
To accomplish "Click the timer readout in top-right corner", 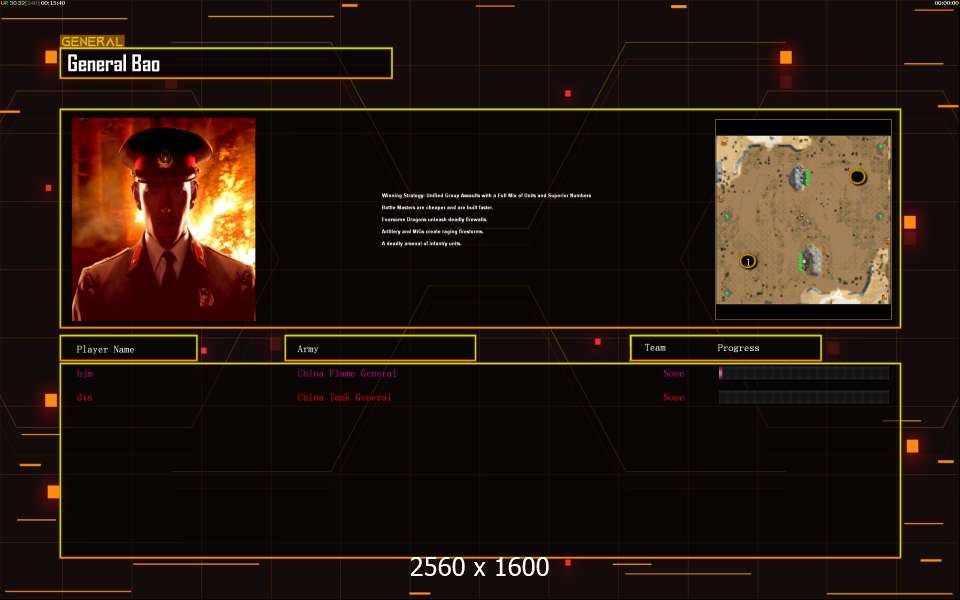I will [x=945, y=4].
